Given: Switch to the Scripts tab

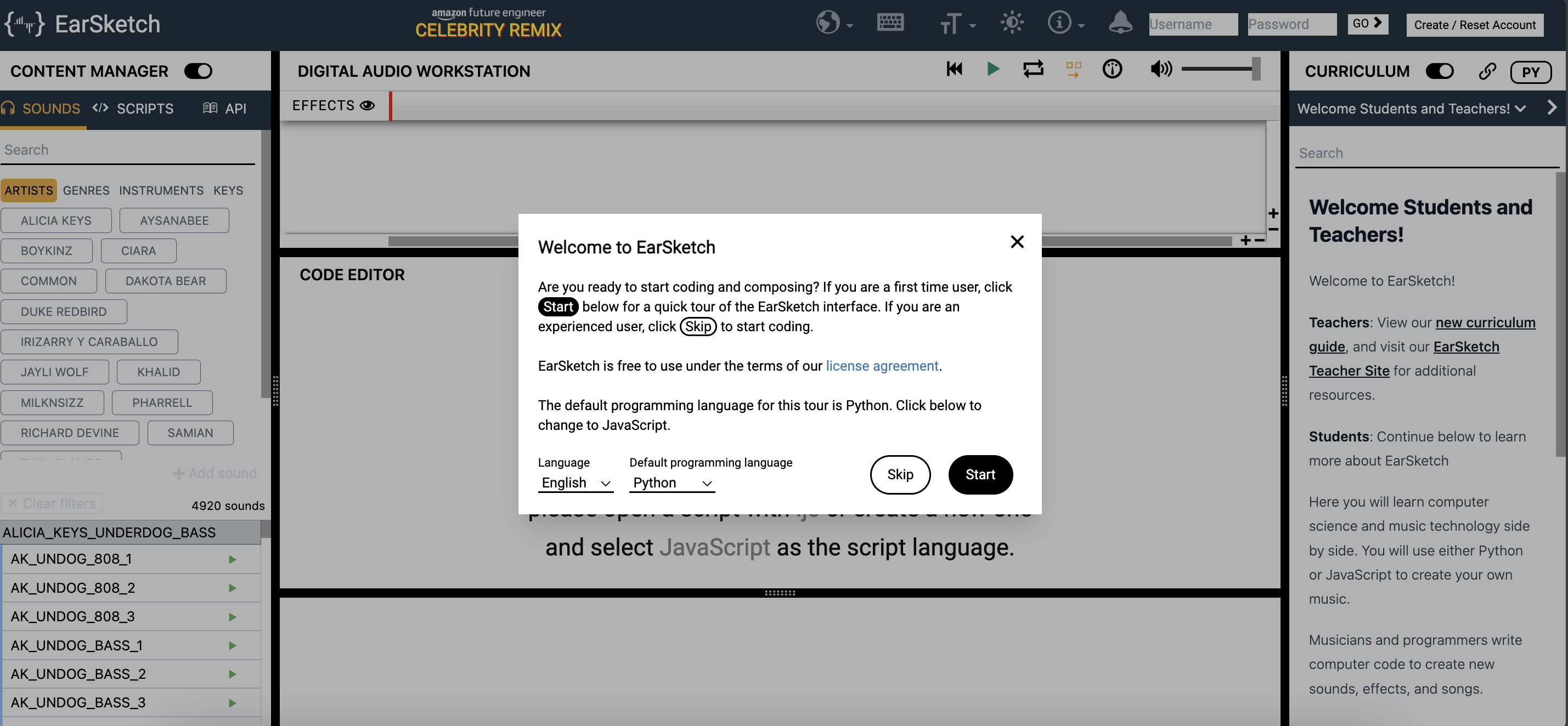Looking at the screenshot, I should pyautogui.click(x=134, y=109).
